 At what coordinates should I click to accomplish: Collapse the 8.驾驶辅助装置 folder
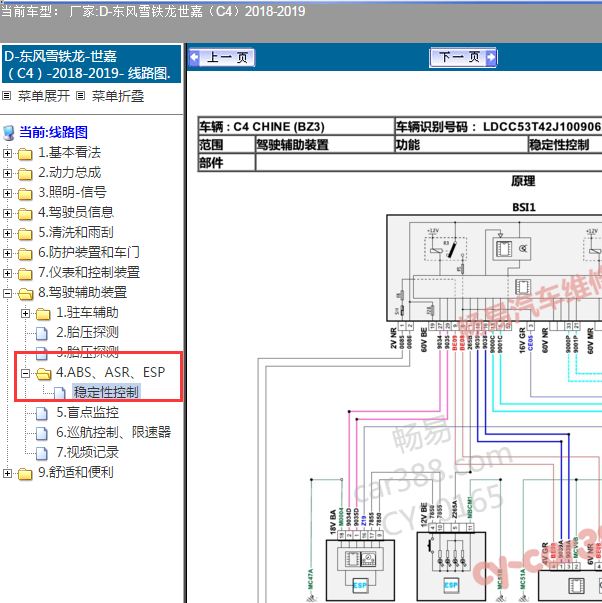[x=7, y=293]
